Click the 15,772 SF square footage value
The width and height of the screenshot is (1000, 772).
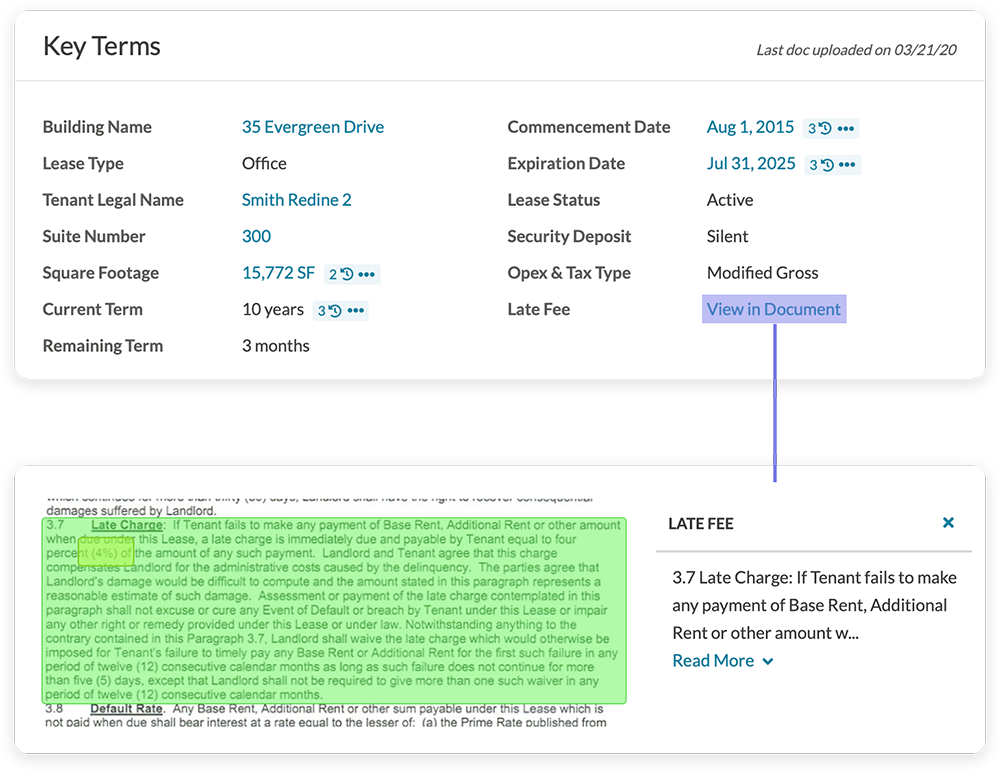click(x=278, y=273)
